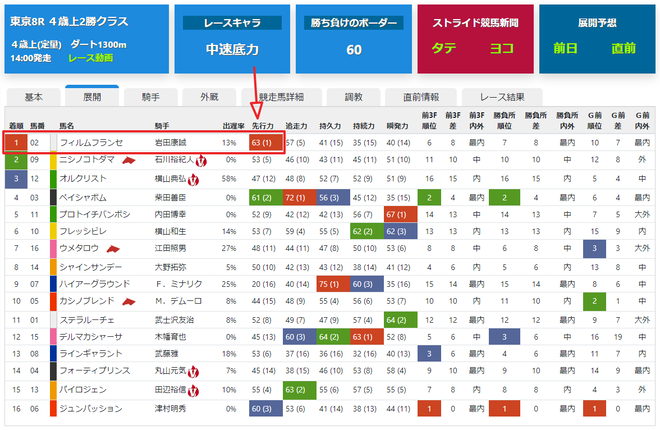The width and height of the screenshot is (660, 430).
Task: Click the green 64 (2) 瞬発力 cell for ステラルーチェ
Action: point(400,320)
